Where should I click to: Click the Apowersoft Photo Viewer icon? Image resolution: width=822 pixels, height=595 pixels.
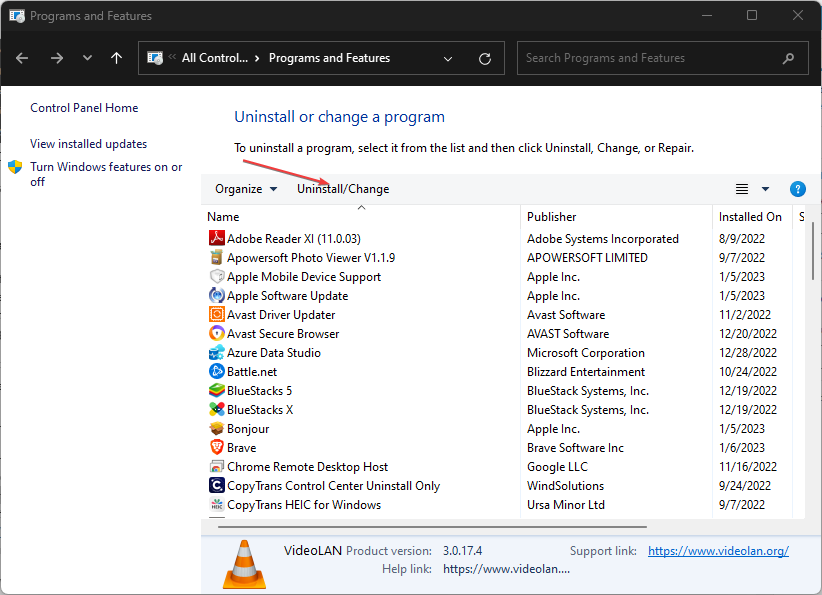[x=217, y=257]
